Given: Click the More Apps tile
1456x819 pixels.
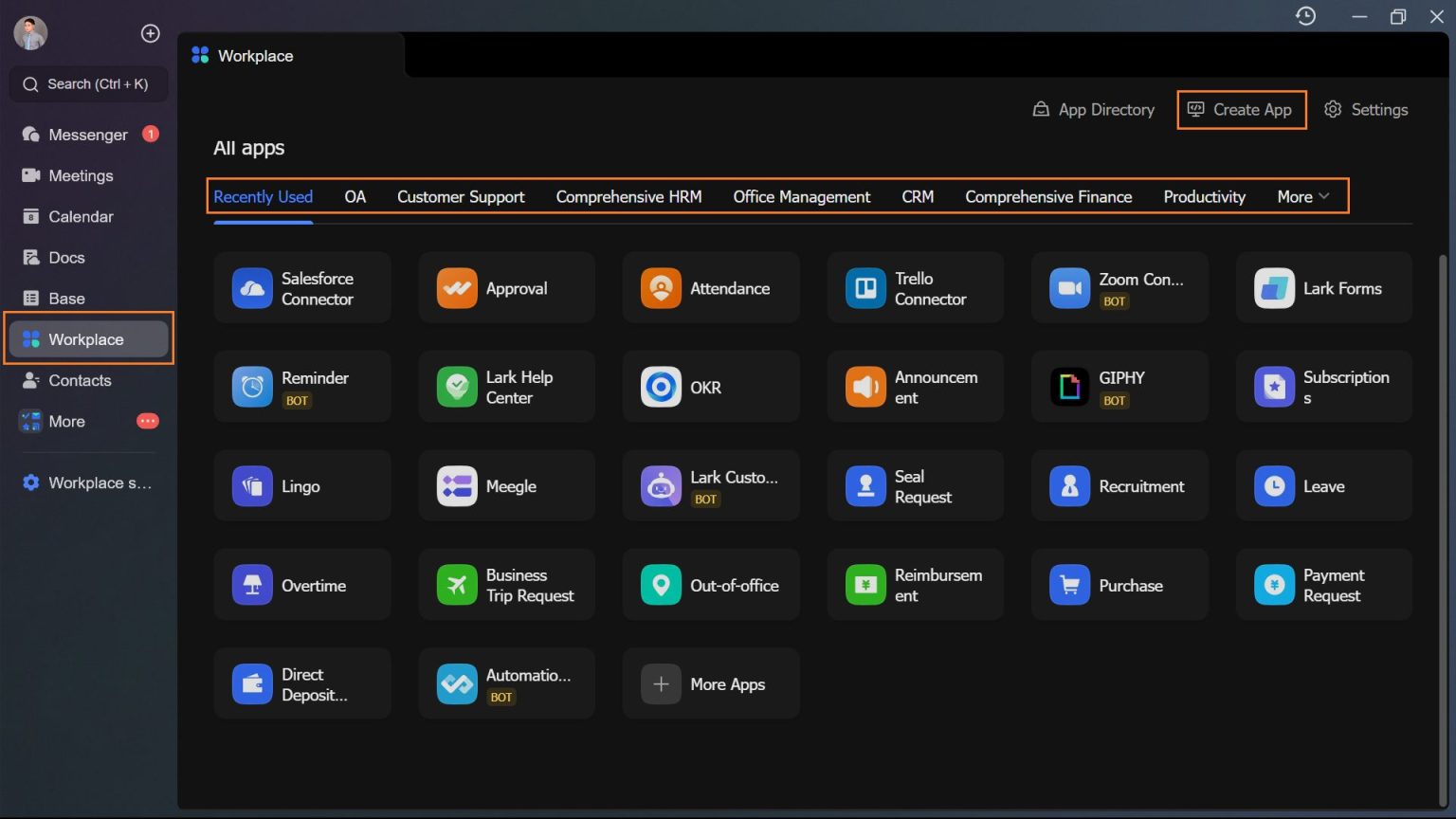Looking at the screenshot, I should [x=710, y=684].
